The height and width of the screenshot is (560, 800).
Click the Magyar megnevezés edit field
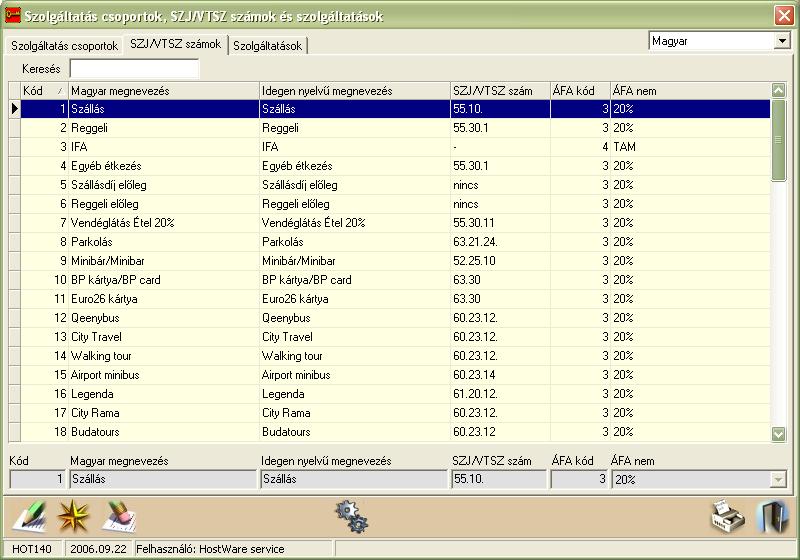[163, 479]
